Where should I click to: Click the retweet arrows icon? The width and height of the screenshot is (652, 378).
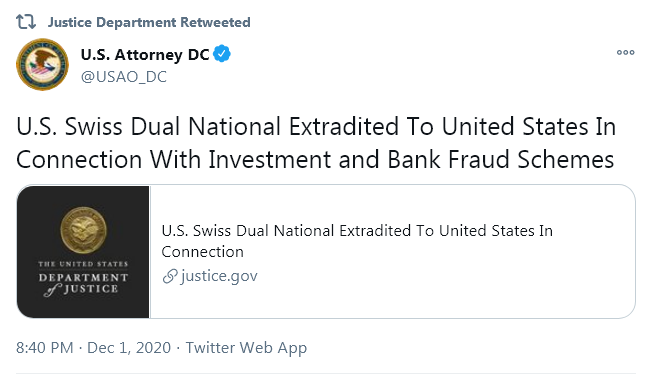click(x=26, y=22)
